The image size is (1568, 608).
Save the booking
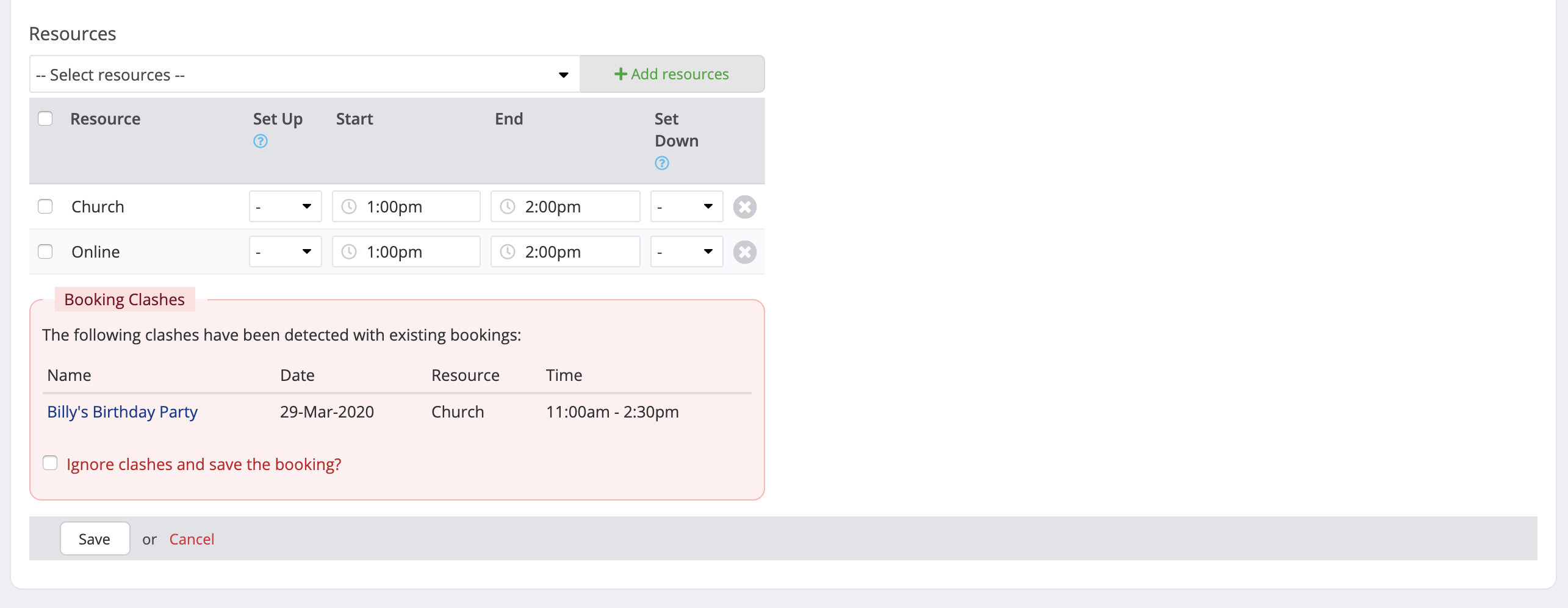(95, 538)
